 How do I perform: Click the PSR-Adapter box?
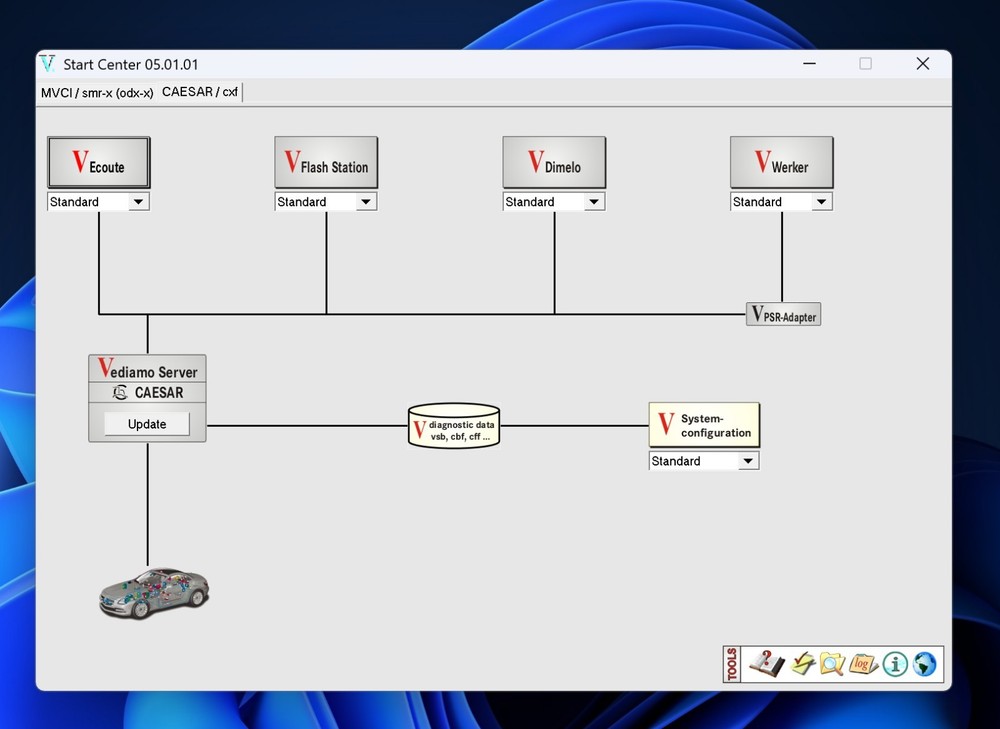[783, 314]
